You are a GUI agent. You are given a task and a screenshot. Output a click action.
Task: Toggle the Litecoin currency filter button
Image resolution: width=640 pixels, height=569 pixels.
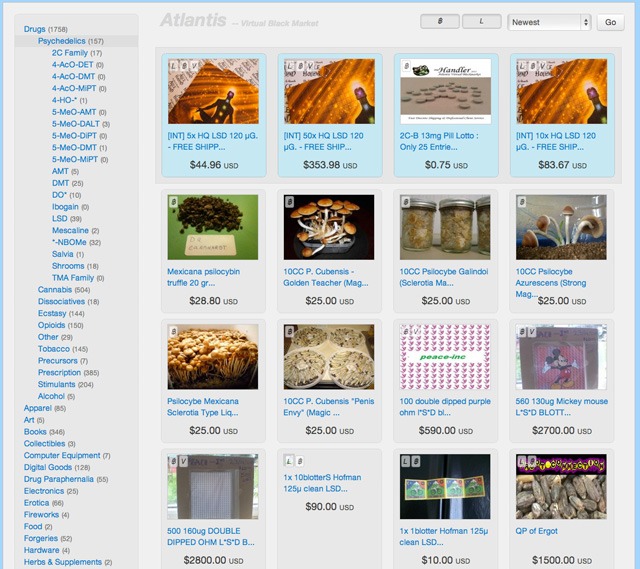[x=481, y=21]
